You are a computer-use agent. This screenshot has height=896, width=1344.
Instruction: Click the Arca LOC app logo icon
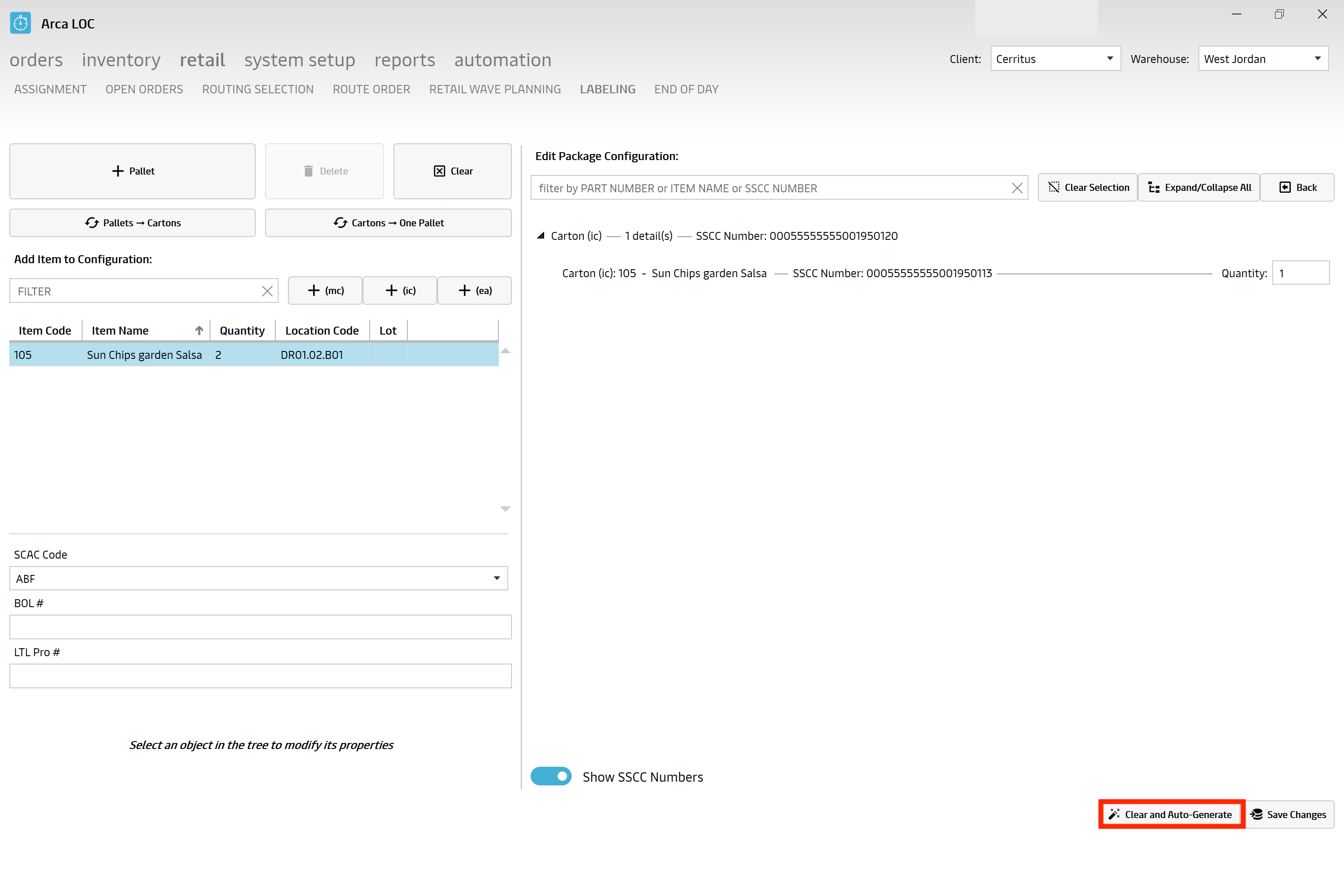(x=21, y=23)
